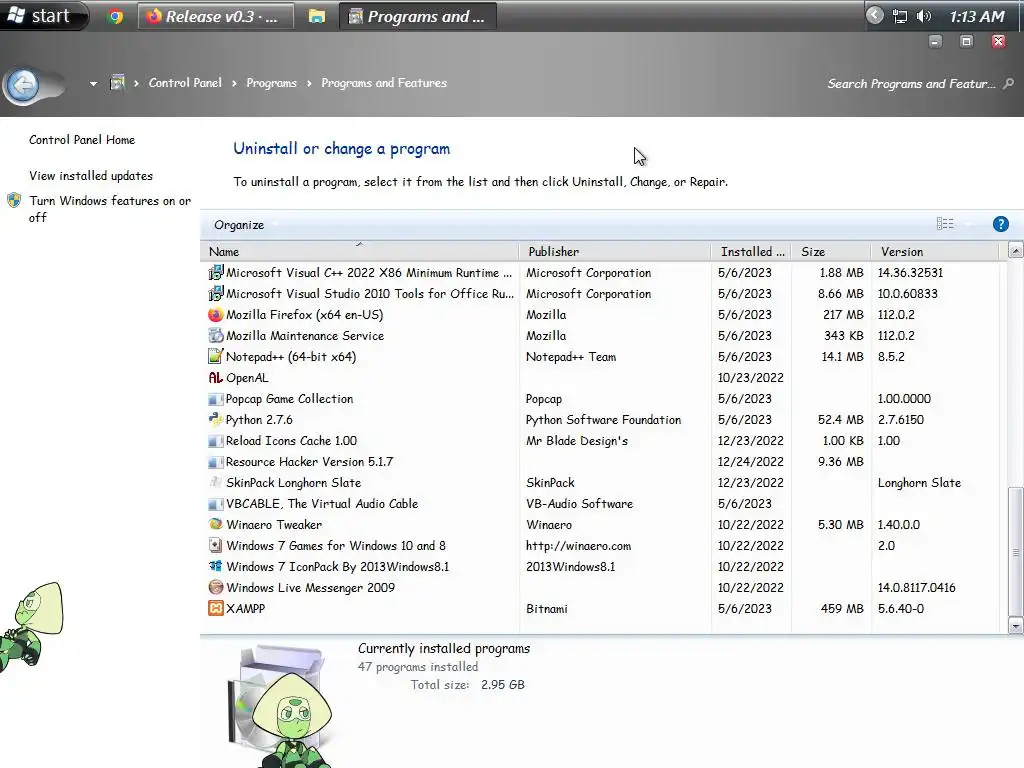Viewport: 1024px width, 768px height.
Task: Select the "Mr Blade Design's" publisher cell
Action: click(x=577, y=441)
